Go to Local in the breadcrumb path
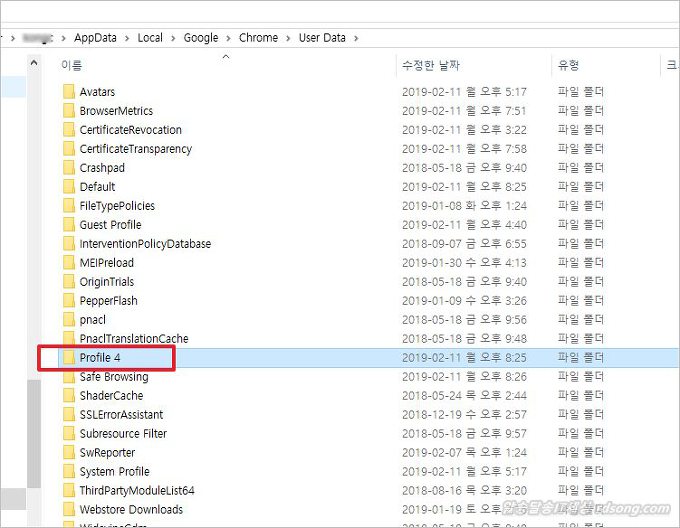Image resolution: width=680 pixels, height=528 pixels. (x=150, y=38)
